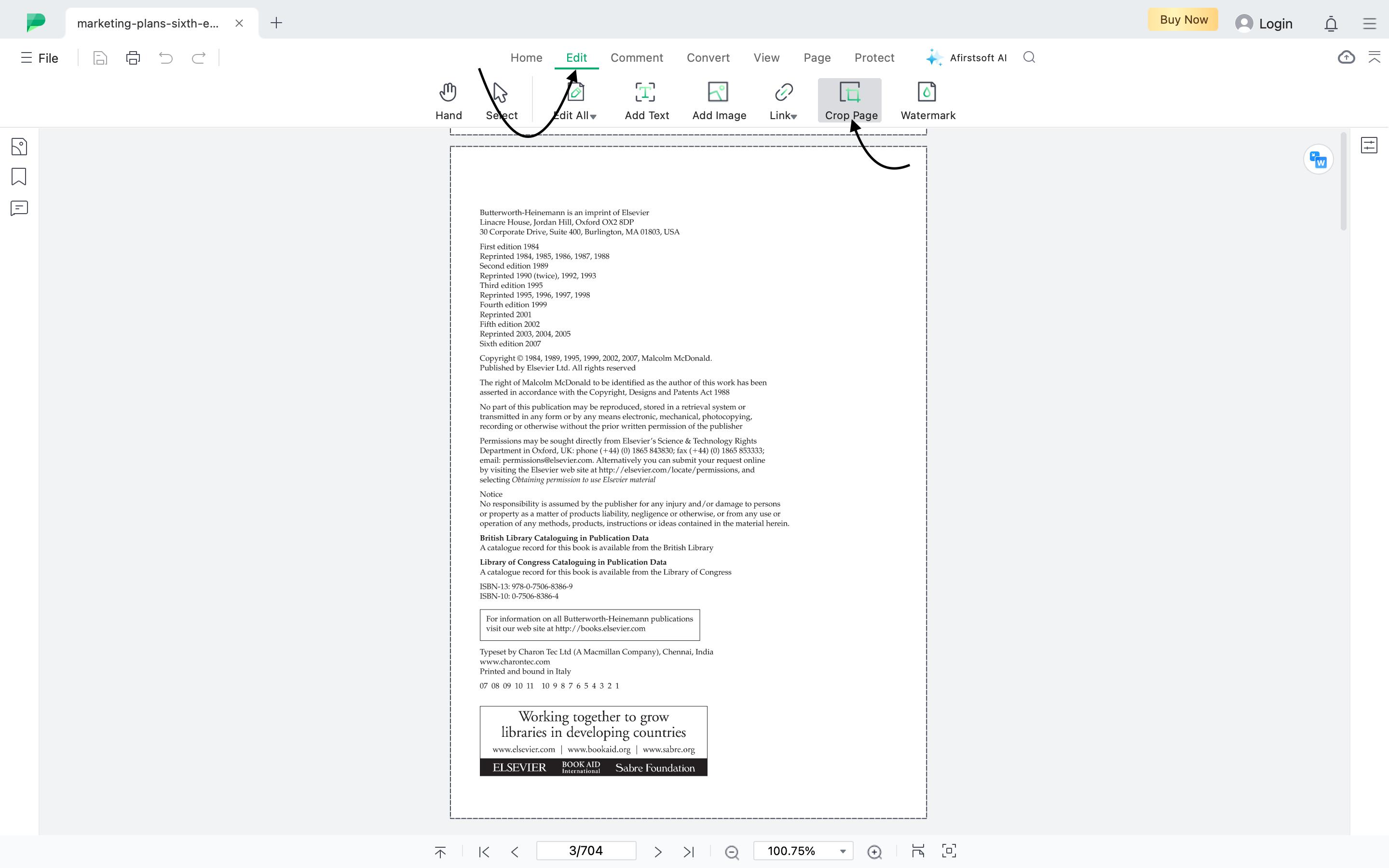This screenshot has height=868, width=1389.
Task: Open the zoom level dropdown
Action: (x=842, y=851)
